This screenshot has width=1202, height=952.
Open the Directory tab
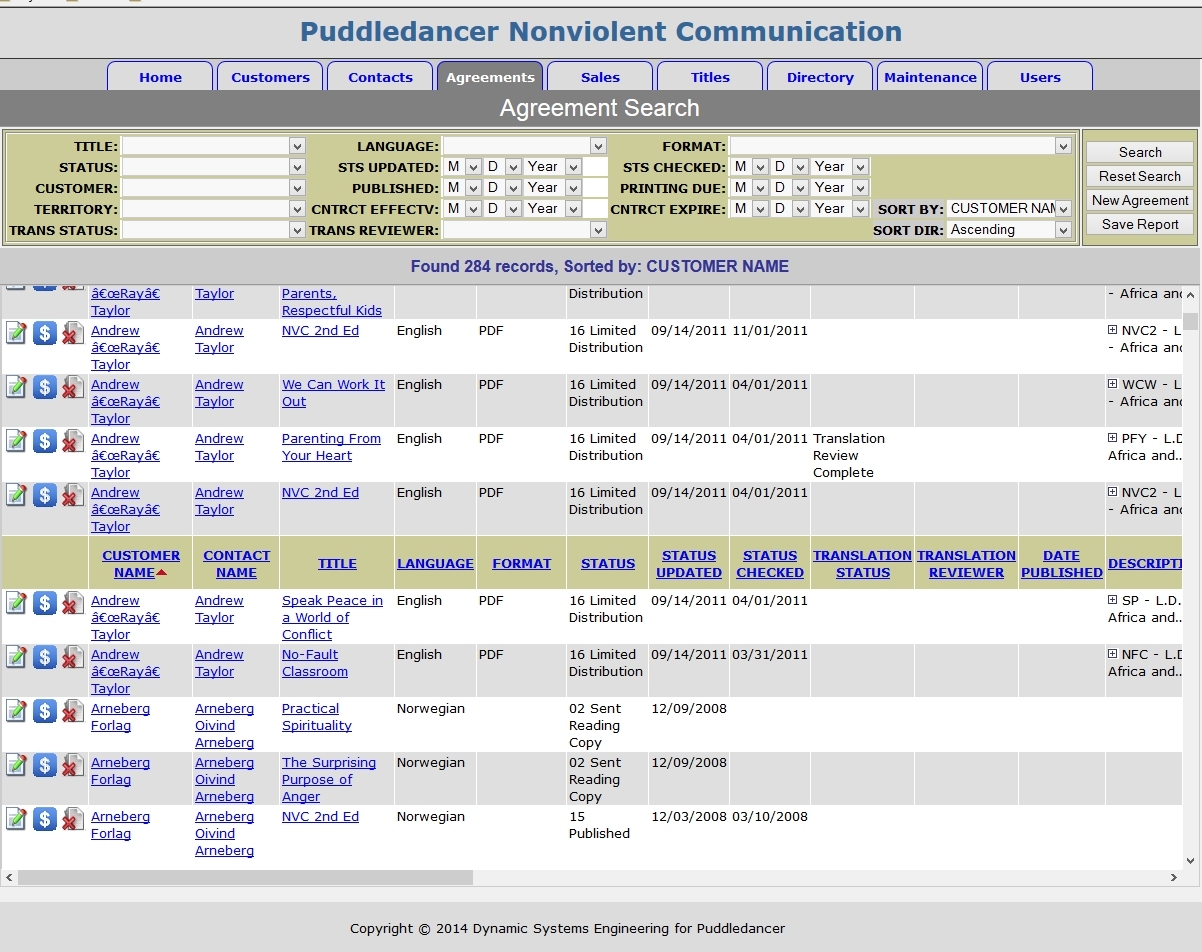click(x=820, y=77)
